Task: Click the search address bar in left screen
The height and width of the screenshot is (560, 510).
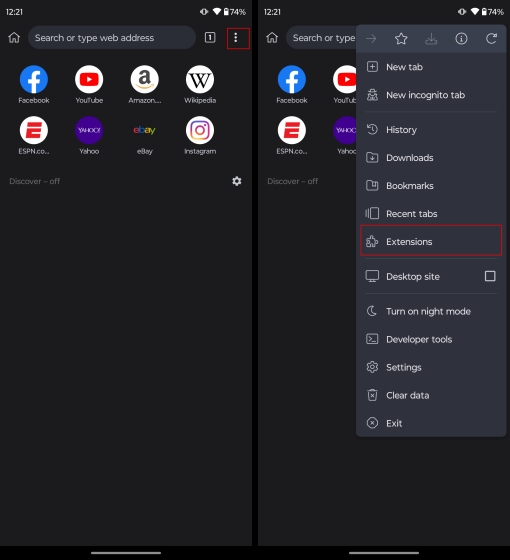Action: (x=112, y=38)
